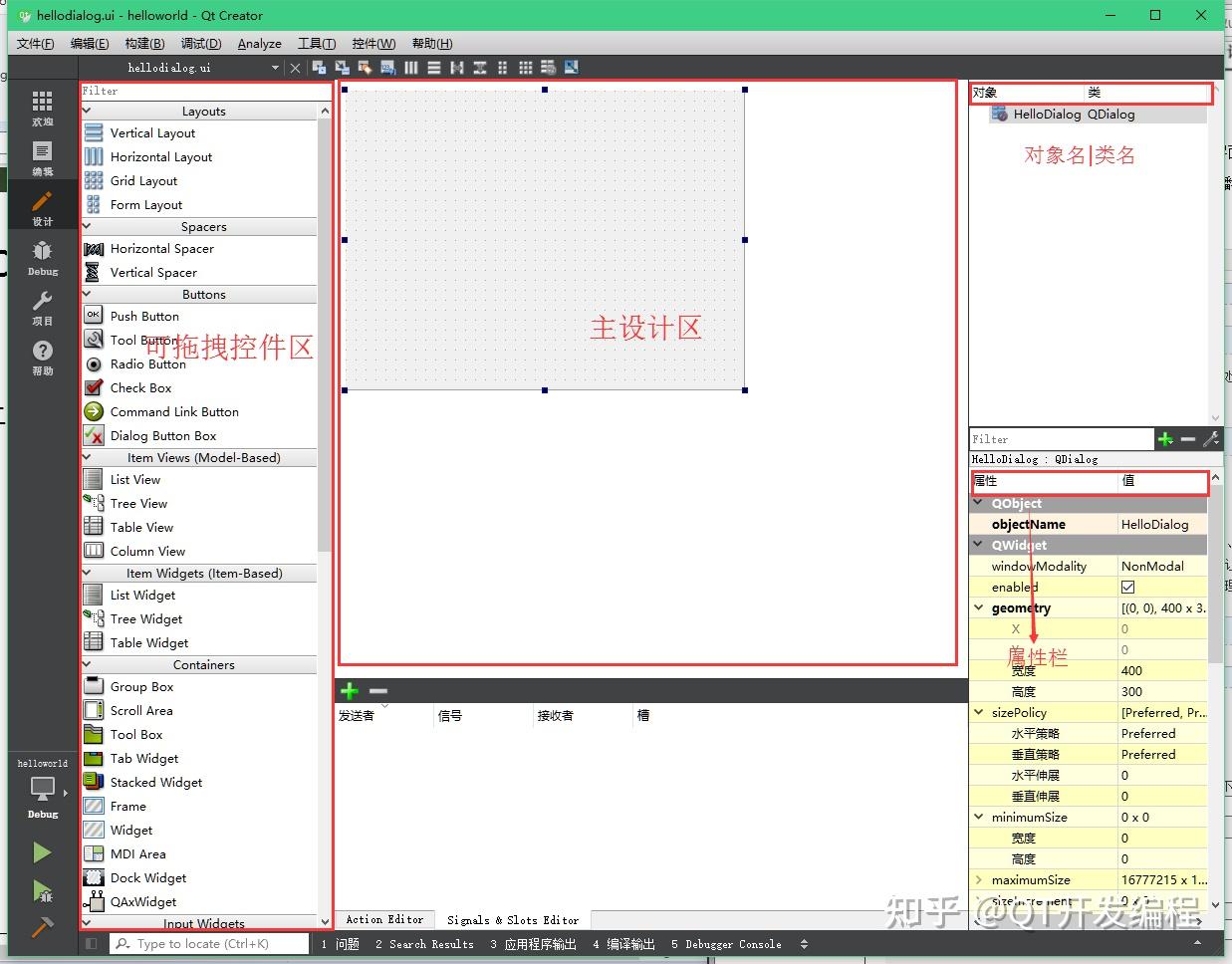Switch to Edit Signals/Slots mode in toolbar
The image size is (1232, 964).
[x=343, y=67]
